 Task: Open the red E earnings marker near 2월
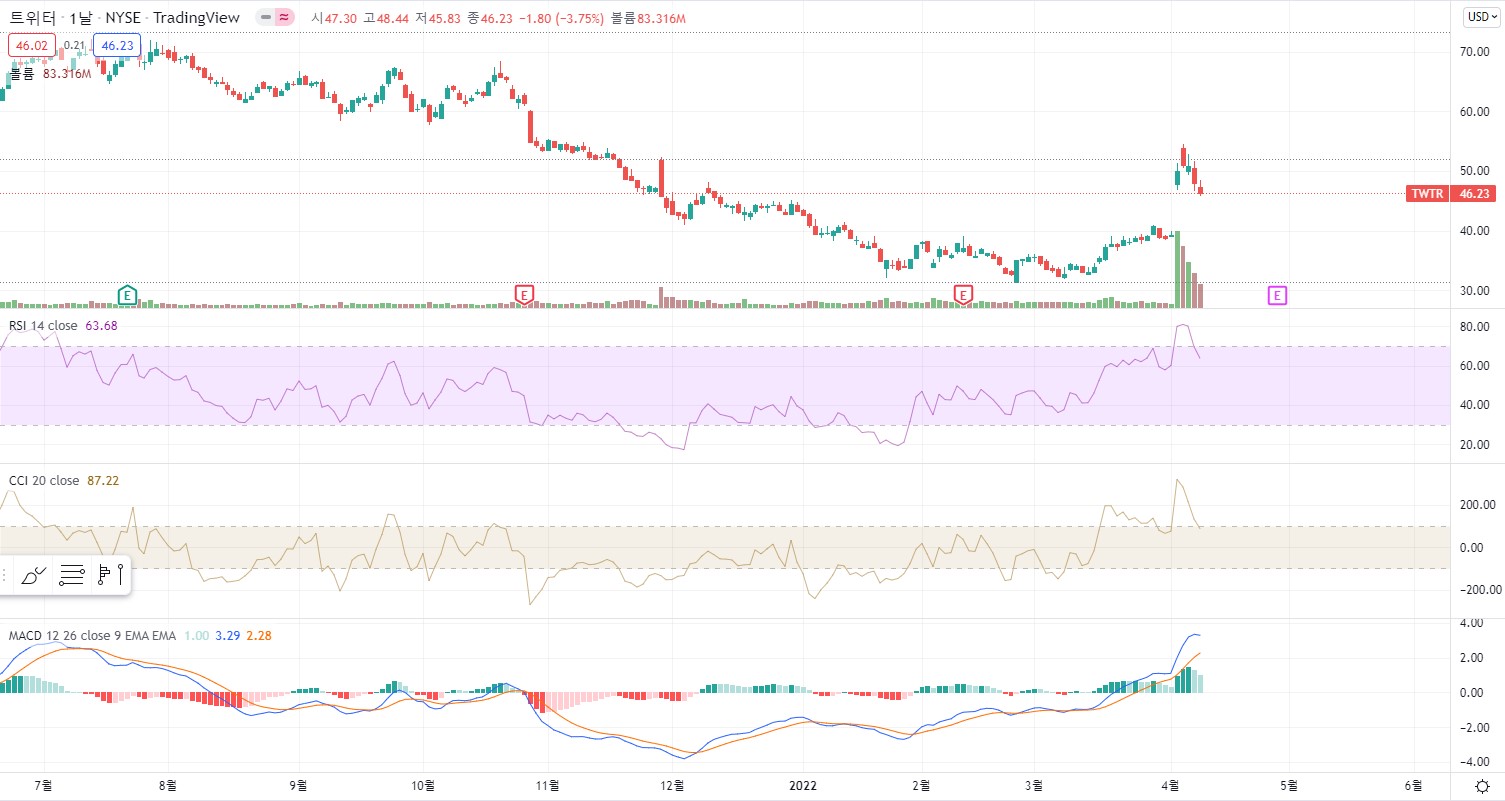tap(963, 294)
